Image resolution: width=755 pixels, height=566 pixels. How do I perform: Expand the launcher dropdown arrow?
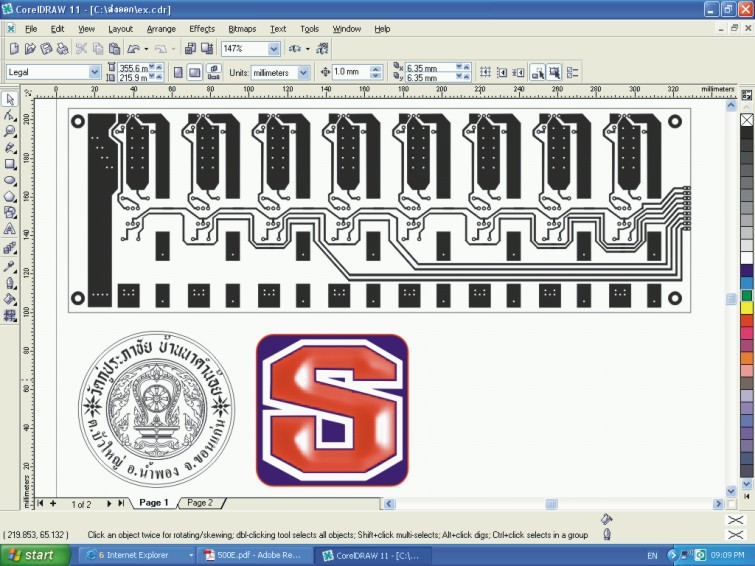(x=307, y=49)
